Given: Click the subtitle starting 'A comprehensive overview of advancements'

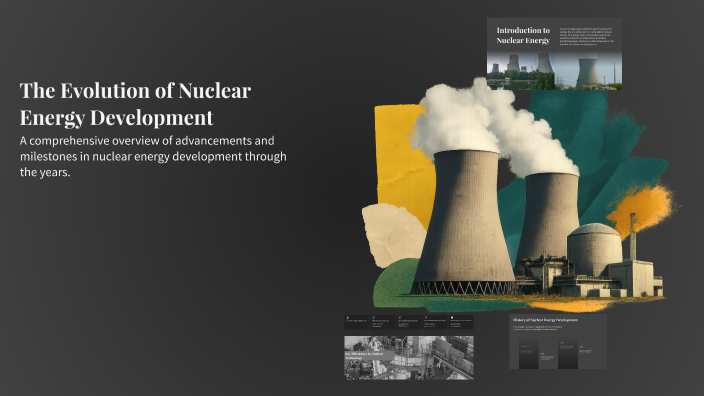Looking at the screenshot, I should pos(153,156).
